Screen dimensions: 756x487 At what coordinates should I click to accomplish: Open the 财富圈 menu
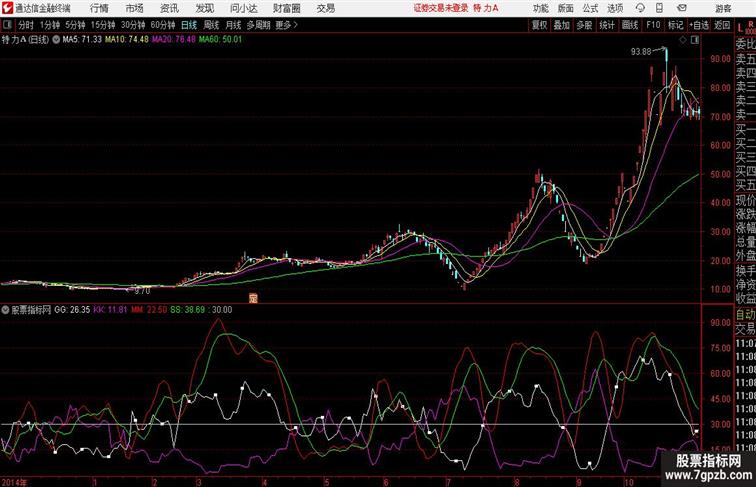click(286, 8)
